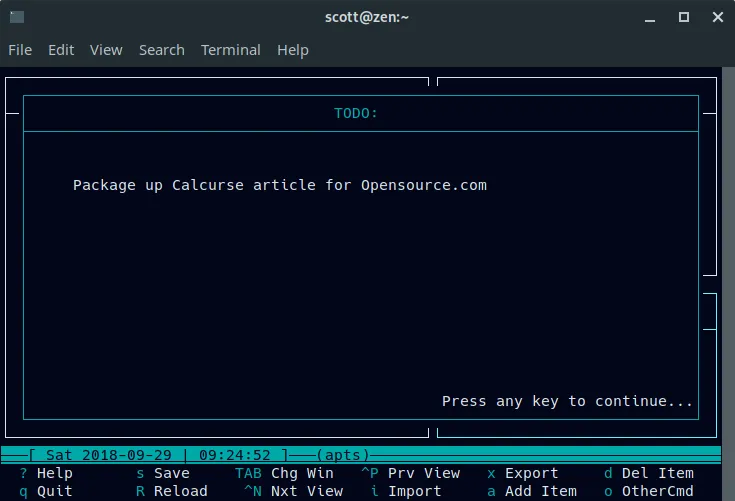
Task: Open the Terminal menu
Action: click(x=230, y=50)
